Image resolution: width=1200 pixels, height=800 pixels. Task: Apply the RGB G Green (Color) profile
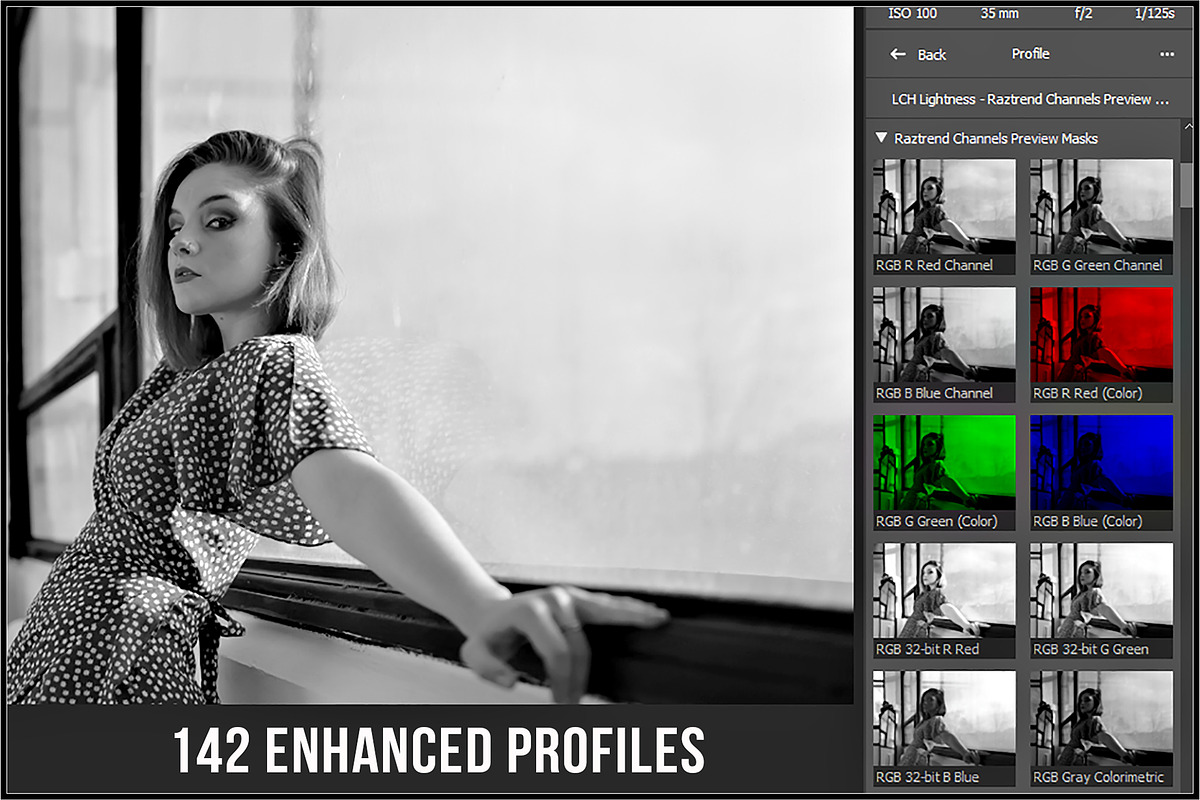pos(944,463)
